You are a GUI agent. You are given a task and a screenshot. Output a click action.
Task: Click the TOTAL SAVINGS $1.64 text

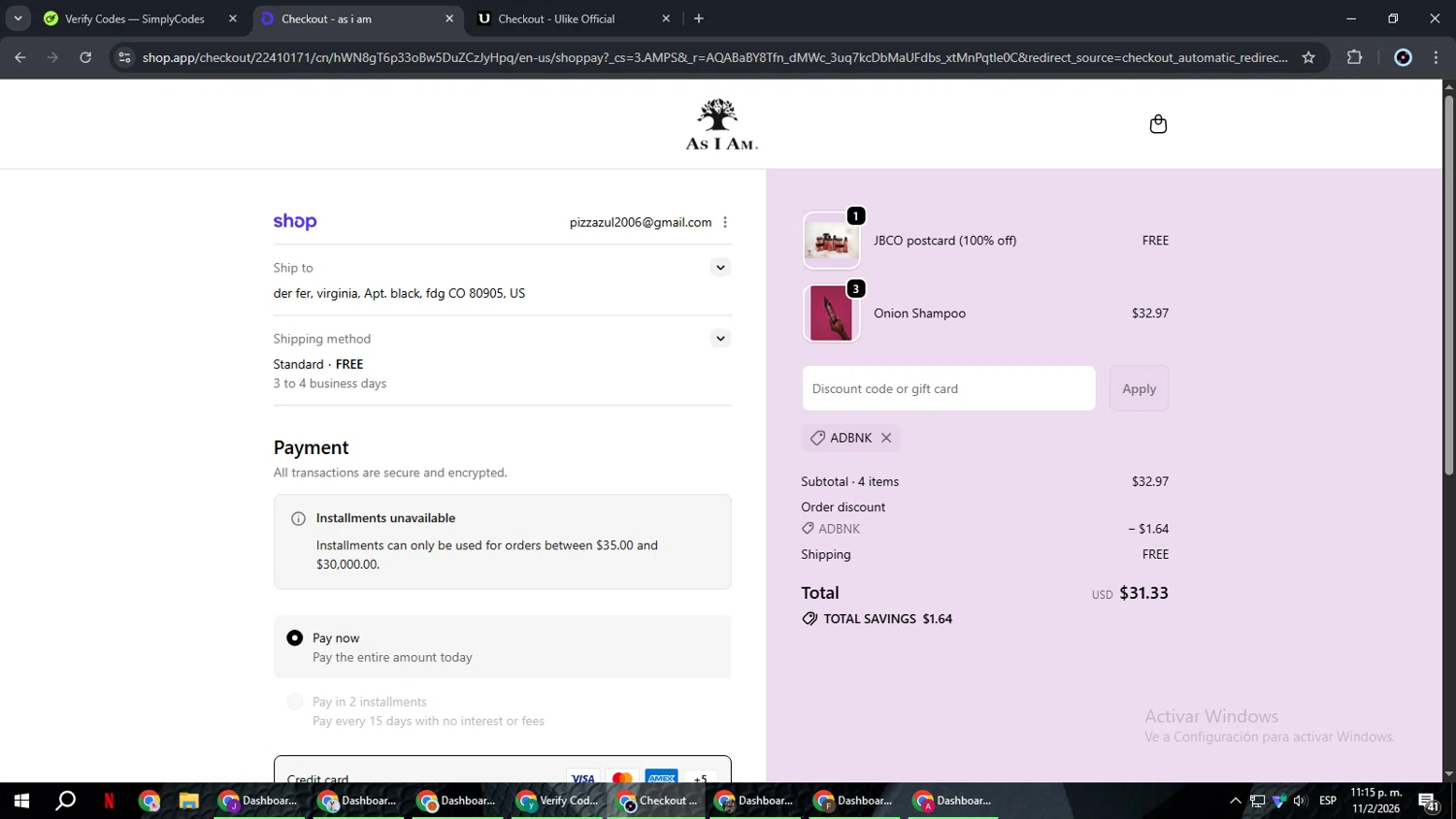click(888, 618)
